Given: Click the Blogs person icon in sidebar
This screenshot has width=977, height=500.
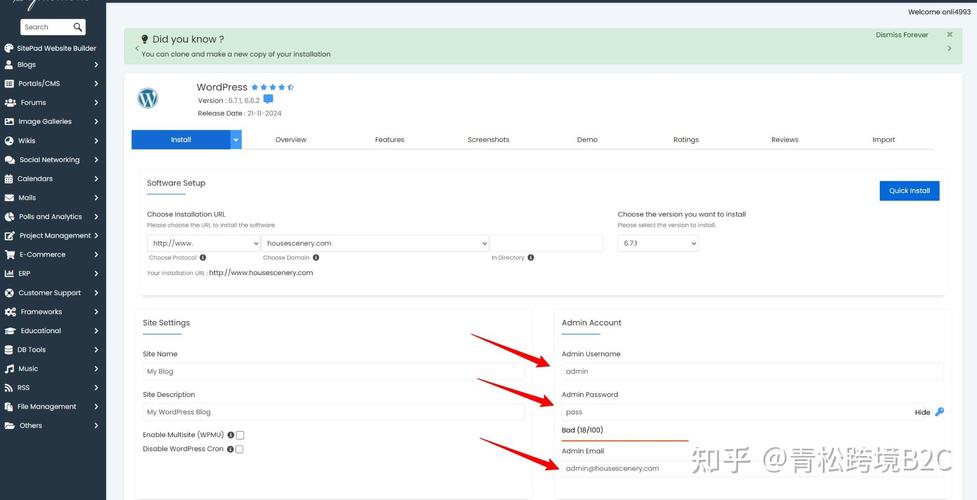Looking at the screenshot, I should tap(9, 64).
